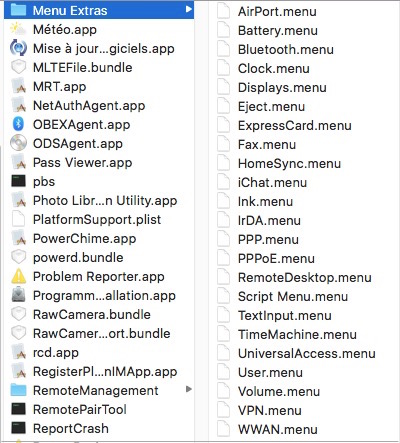
Task: Click the software update icon for Mise à jour
Action: [18, 48]
